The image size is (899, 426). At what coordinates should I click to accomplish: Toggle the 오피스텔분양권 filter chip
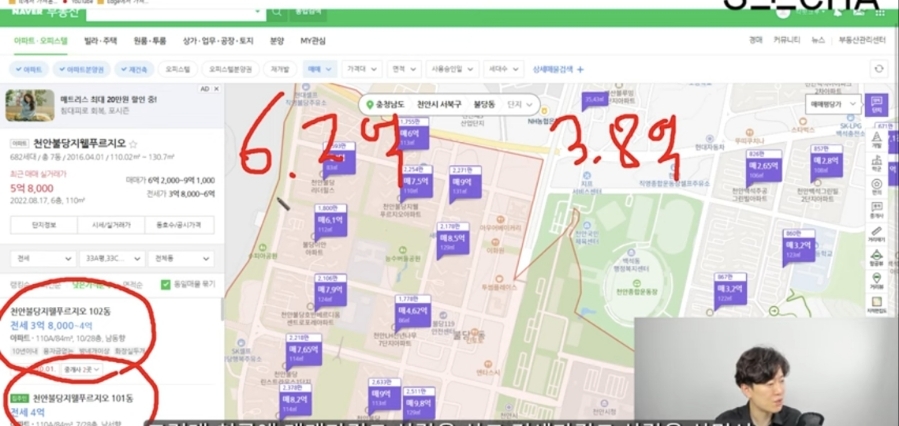click(230, 69)
